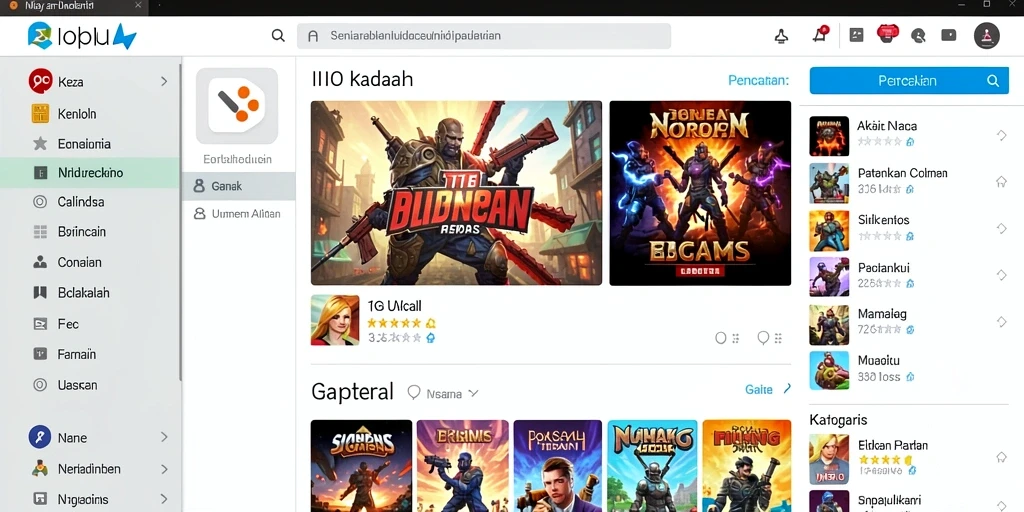Viewport: 1024px width, 512px height.
Task: Click the blue Percakian search button
Action: [x=909, y=81]
